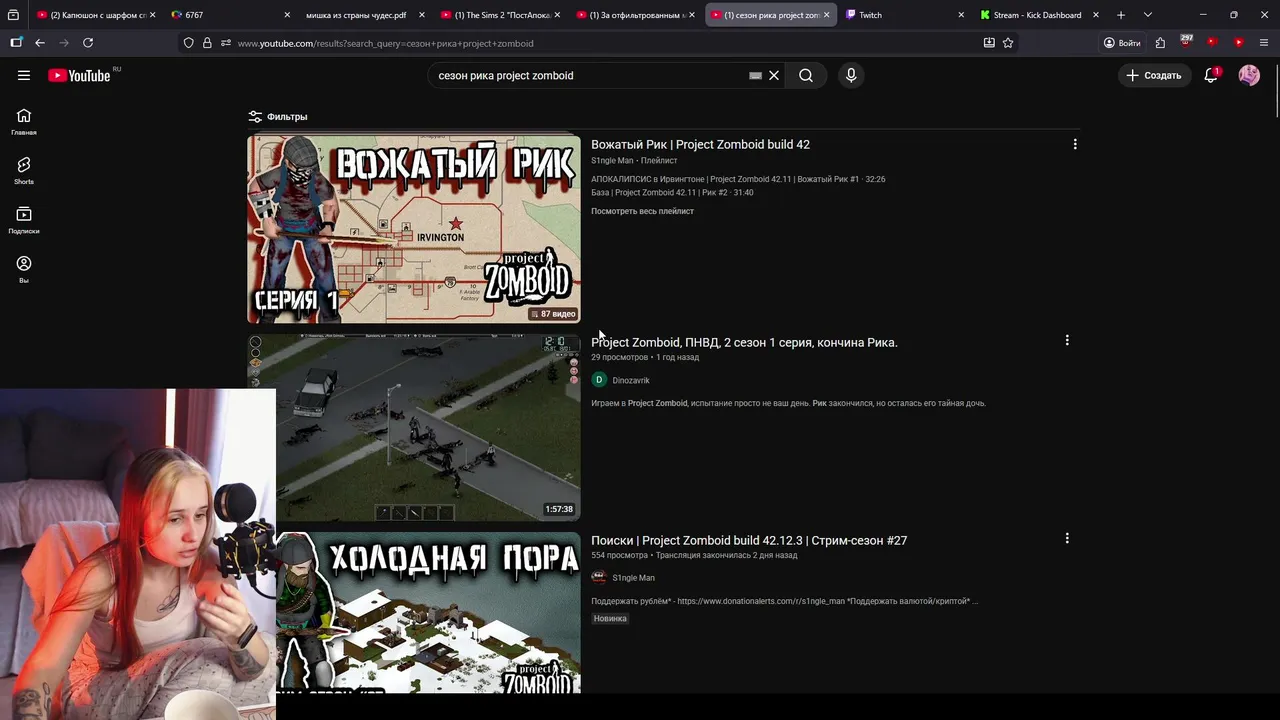Open Вожатый Рик серия 1 thumbnail
This screenshot has width=1280, height=720.
tap(414, 229)
